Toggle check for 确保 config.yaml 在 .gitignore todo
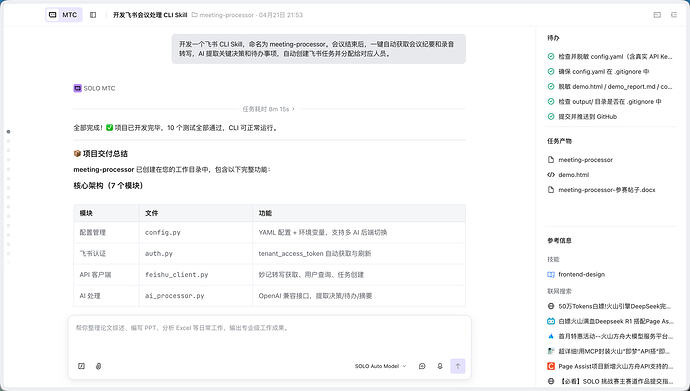690x391 pixels. (x=551, y=71)
